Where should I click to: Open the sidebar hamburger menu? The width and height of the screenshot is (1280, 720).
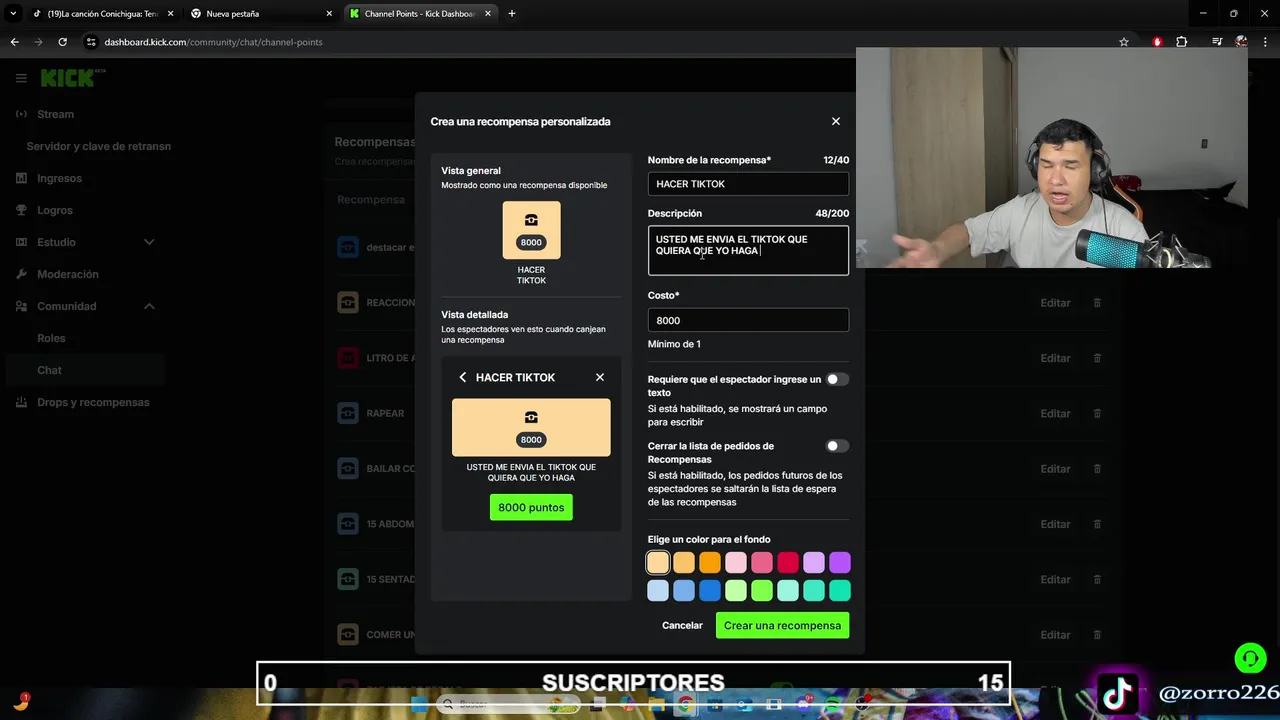tap(21, 78)
